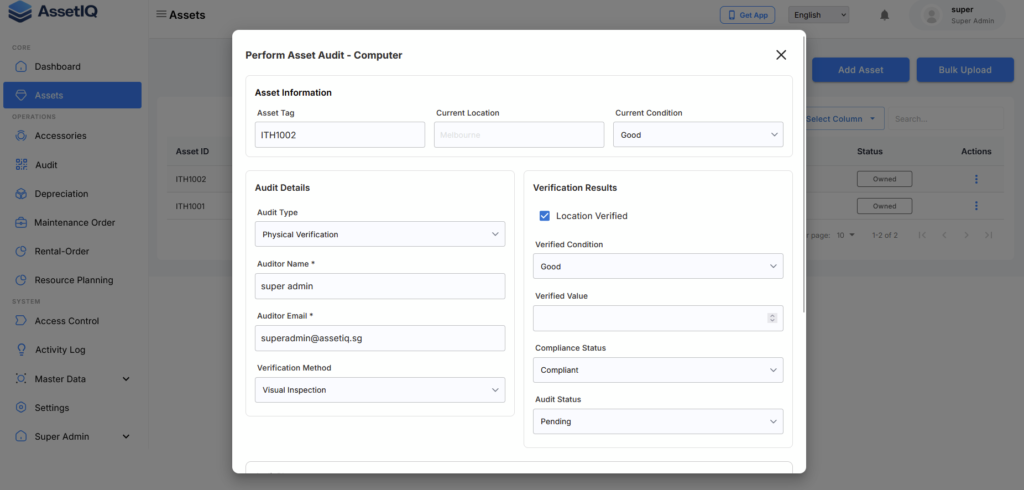Click the dialog's vertical scrollbar
Viewport: 1024px width, 490px height.
tap(804, 173)
